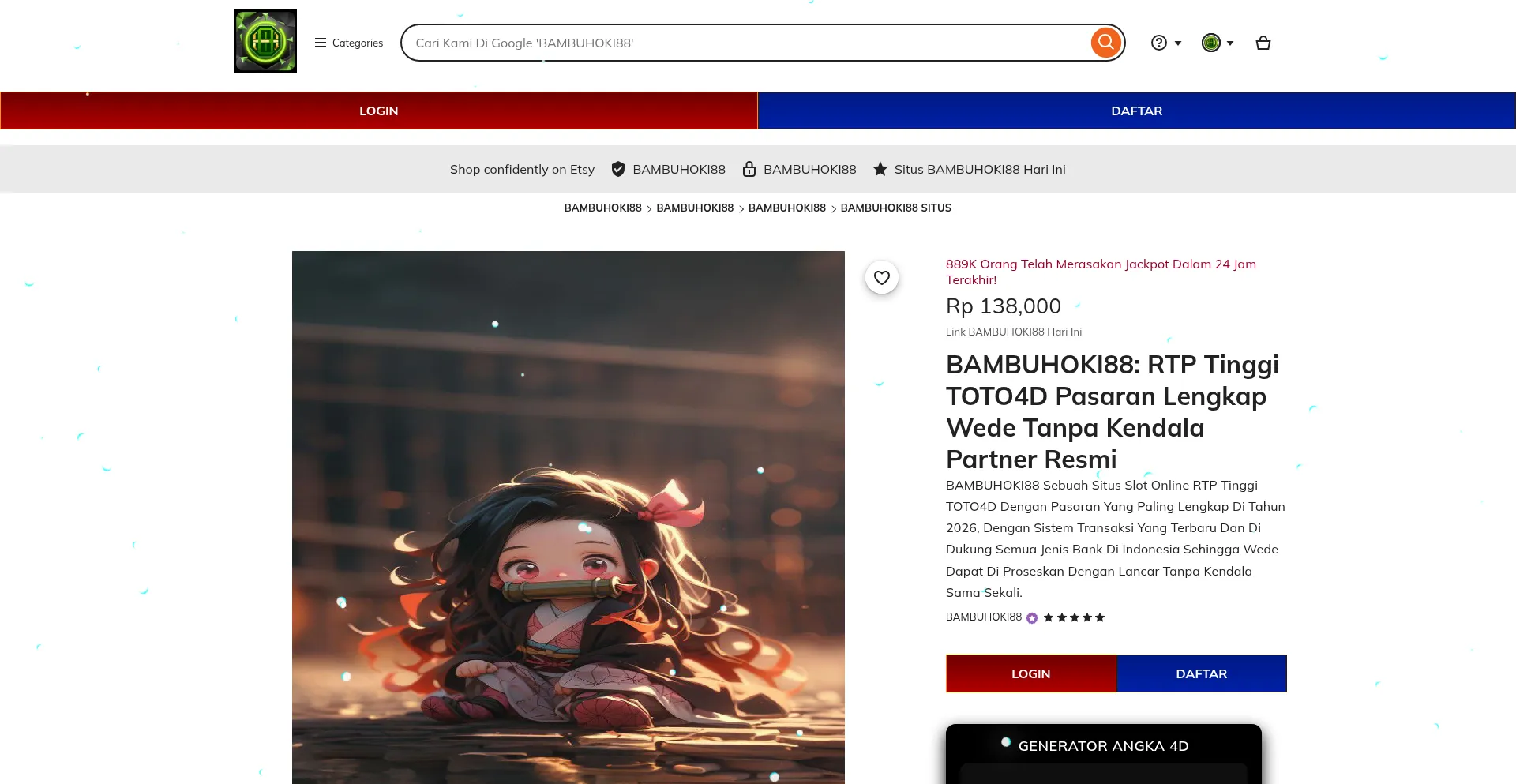Click the red LOGIN button under rating
This screenshot has height=784, width=1516.
pos(1031,673)
